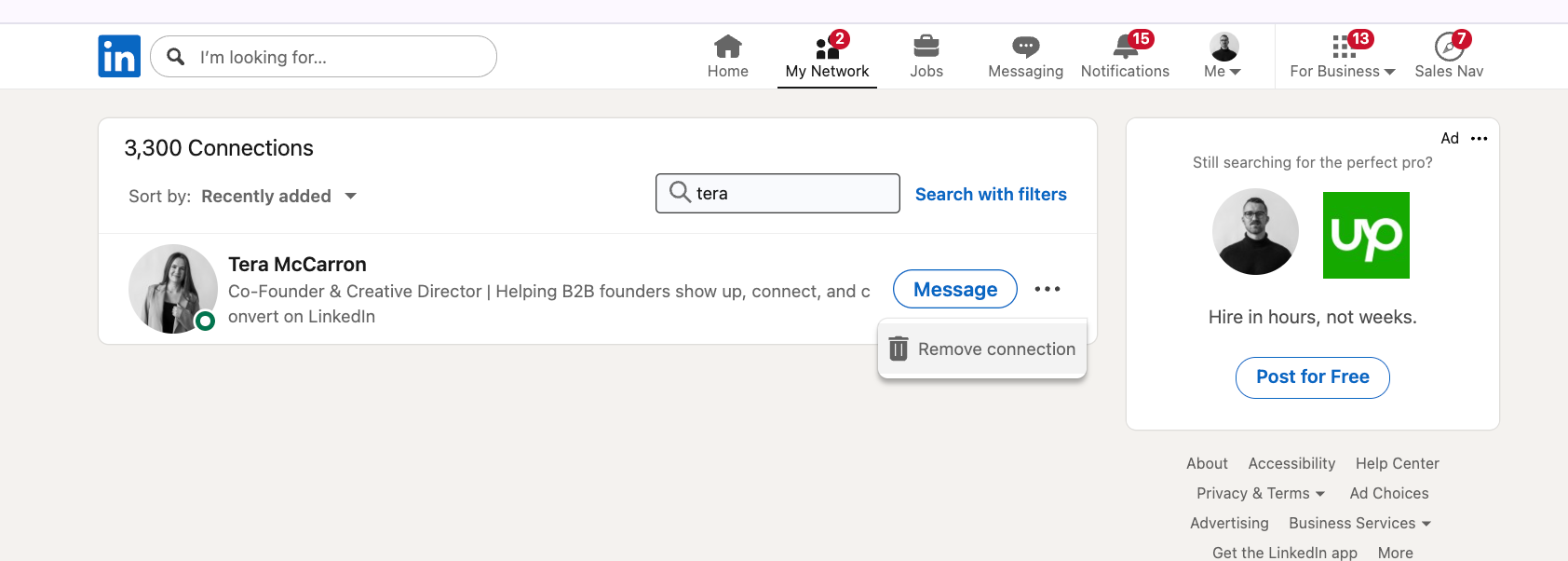Expand the Privacy & Terms dropdown
Viewport: 1568px width, 561px height.
click(x=1260, y=494)
